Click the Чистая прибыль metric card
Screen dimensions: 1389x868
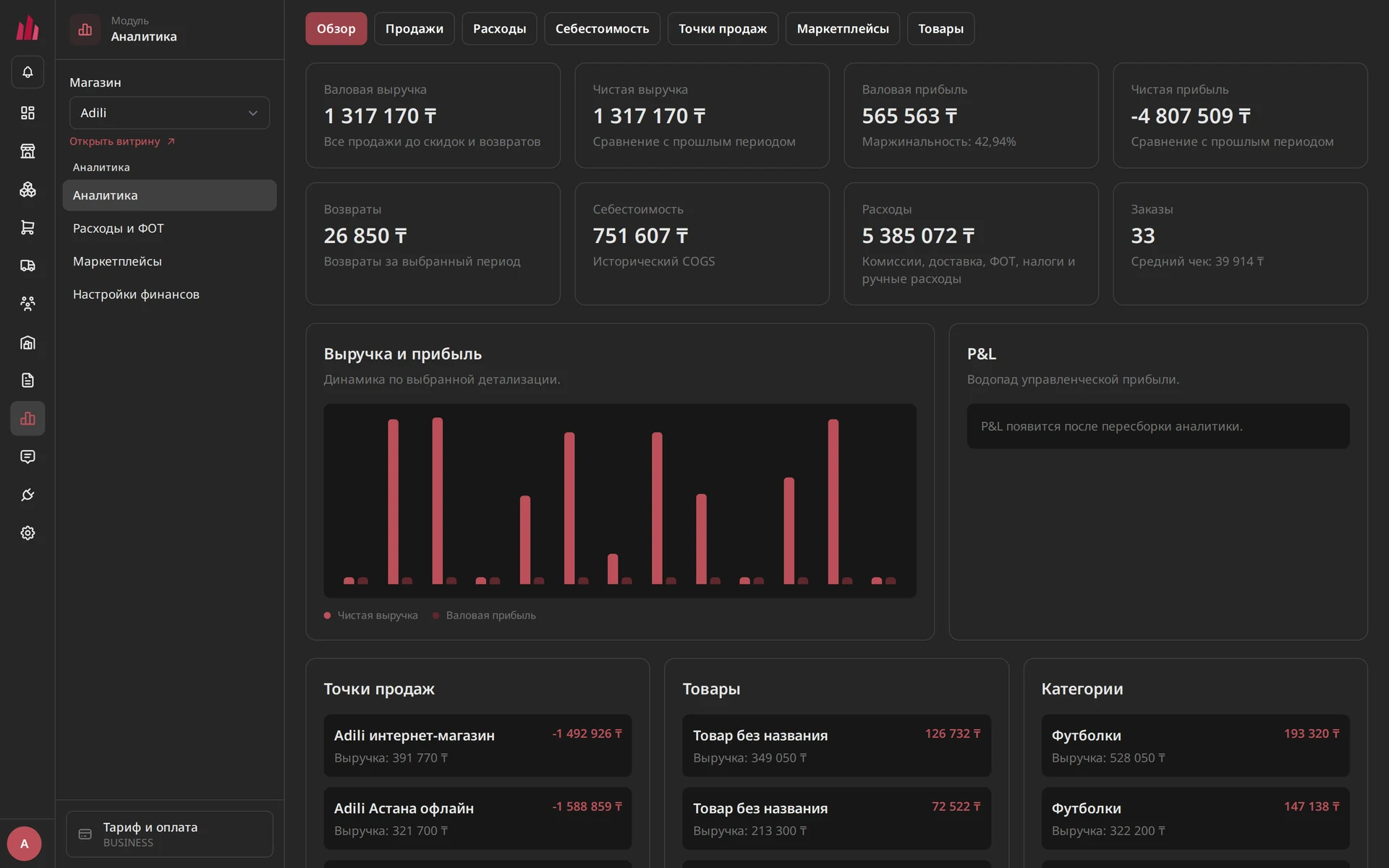[1240, 116]
